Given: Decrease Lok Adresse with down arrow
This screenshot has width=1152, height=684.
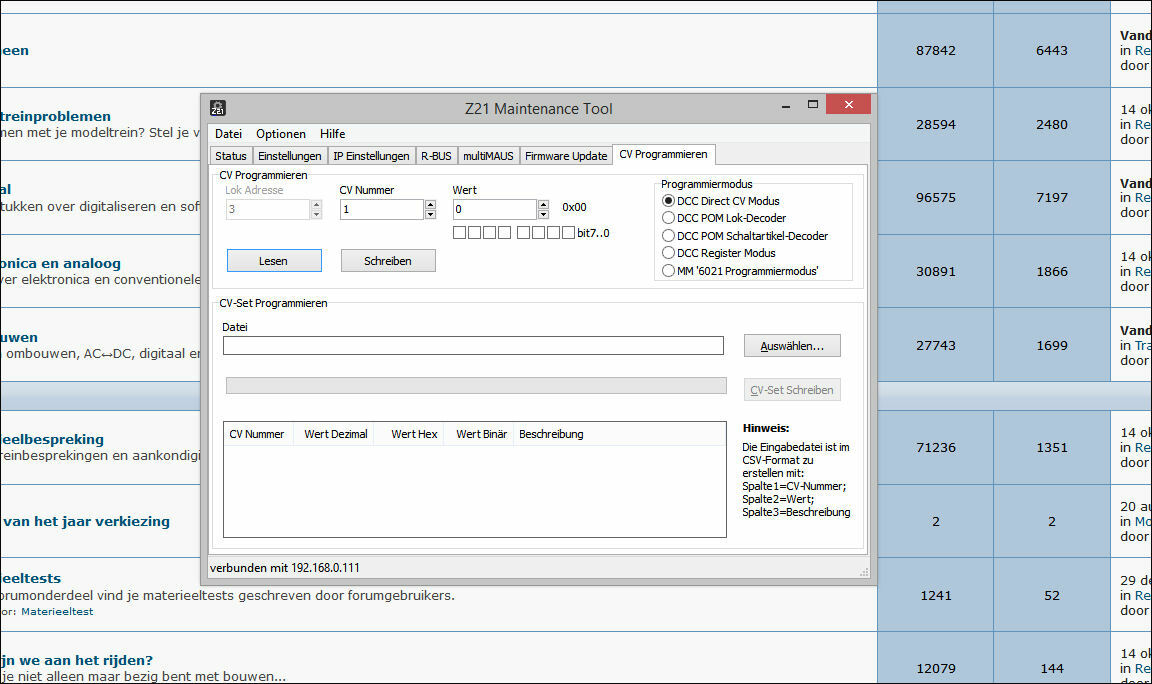Looking at the screenshot, I should (316, 215).
